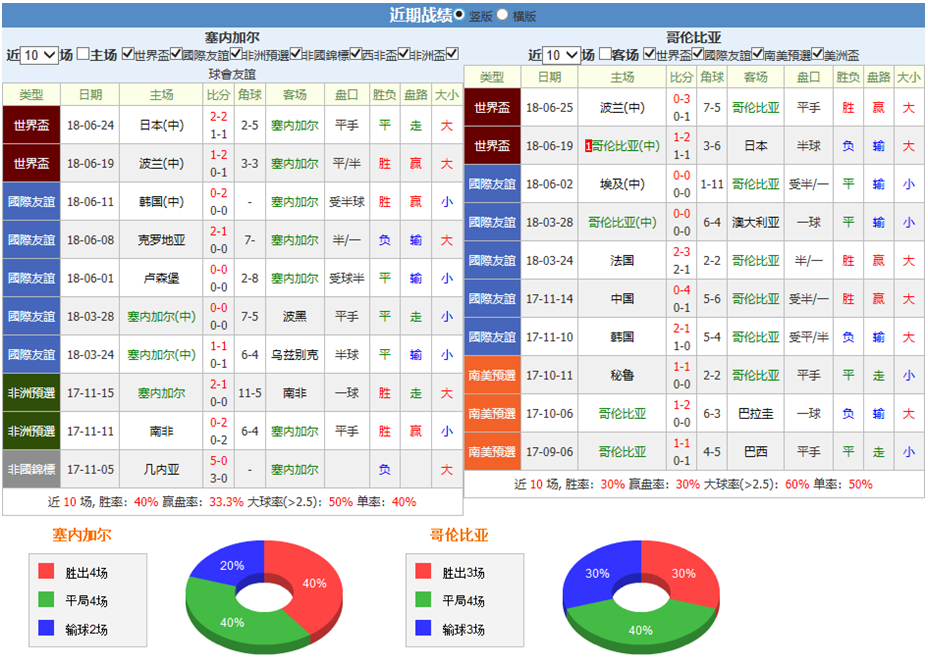Image resolution: width=928 pixels, height=658 pixels.
Task: Click the date 17-09-06 in Colombia table
Action: [x=549, y=452]
